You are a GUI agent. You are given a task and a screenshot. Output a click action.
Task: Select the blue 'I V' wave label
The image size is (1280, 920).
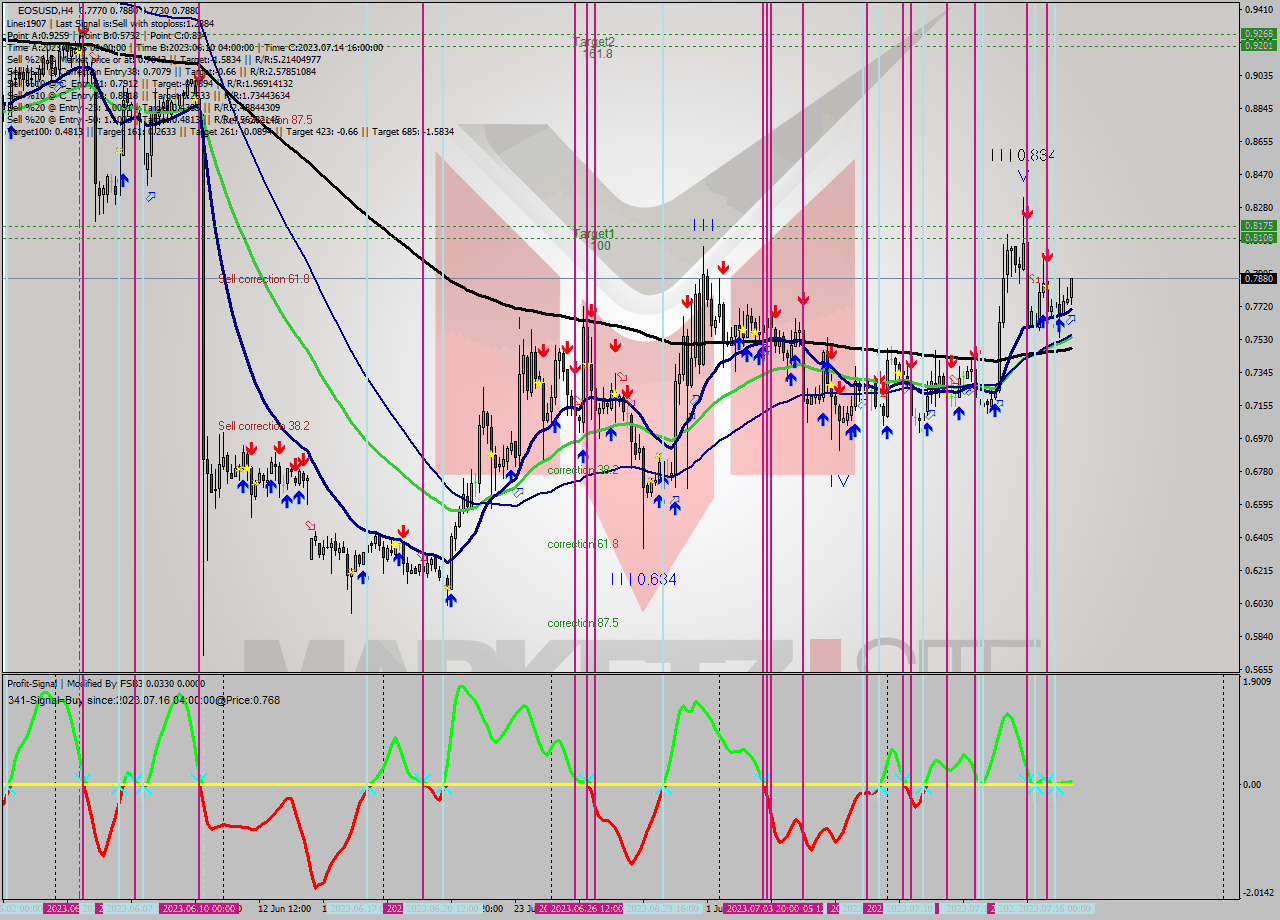click(x=839, y=481)
